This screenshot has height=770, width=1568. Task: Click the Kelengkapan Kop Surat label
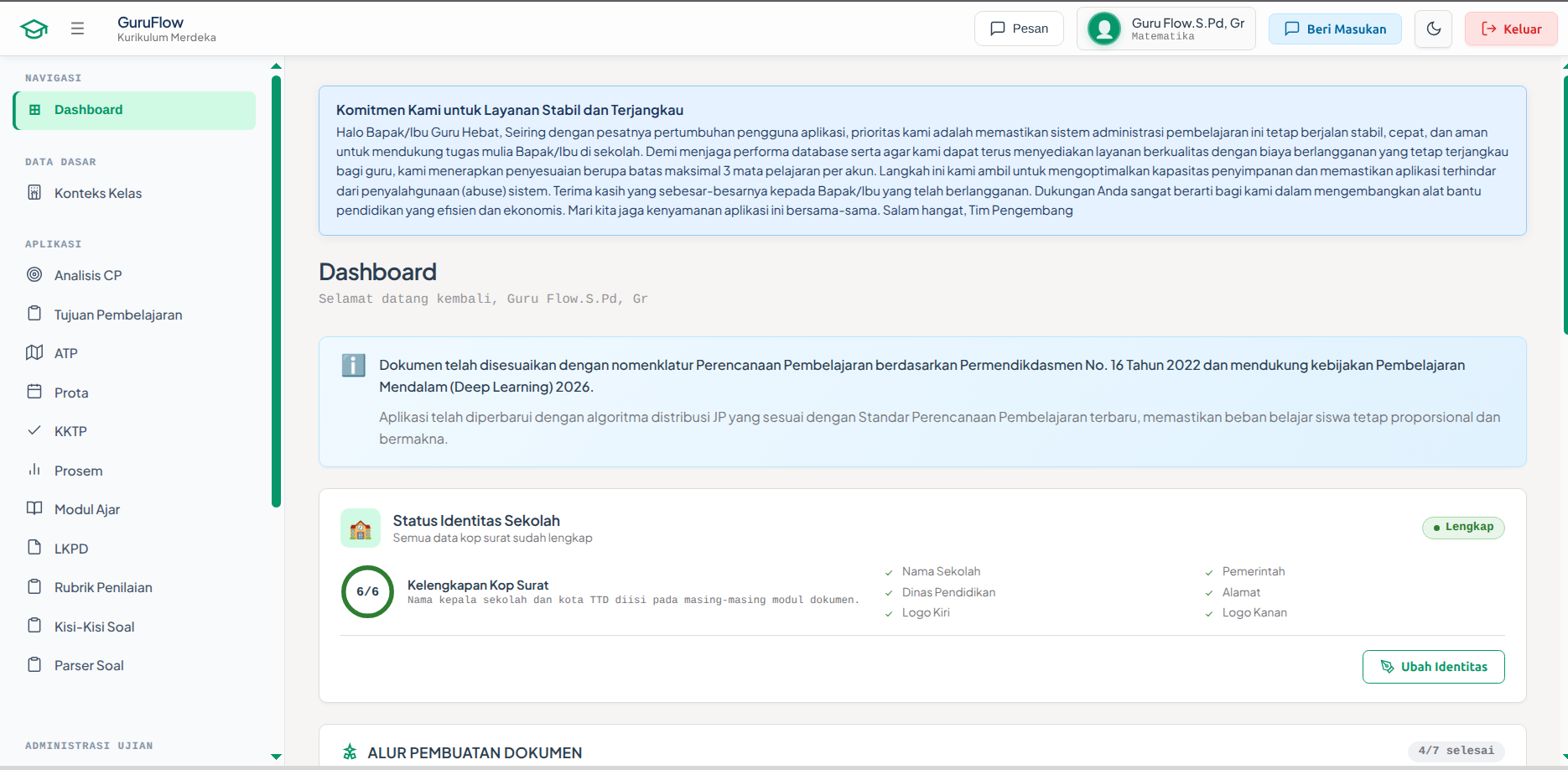click(x=478, y=585)
